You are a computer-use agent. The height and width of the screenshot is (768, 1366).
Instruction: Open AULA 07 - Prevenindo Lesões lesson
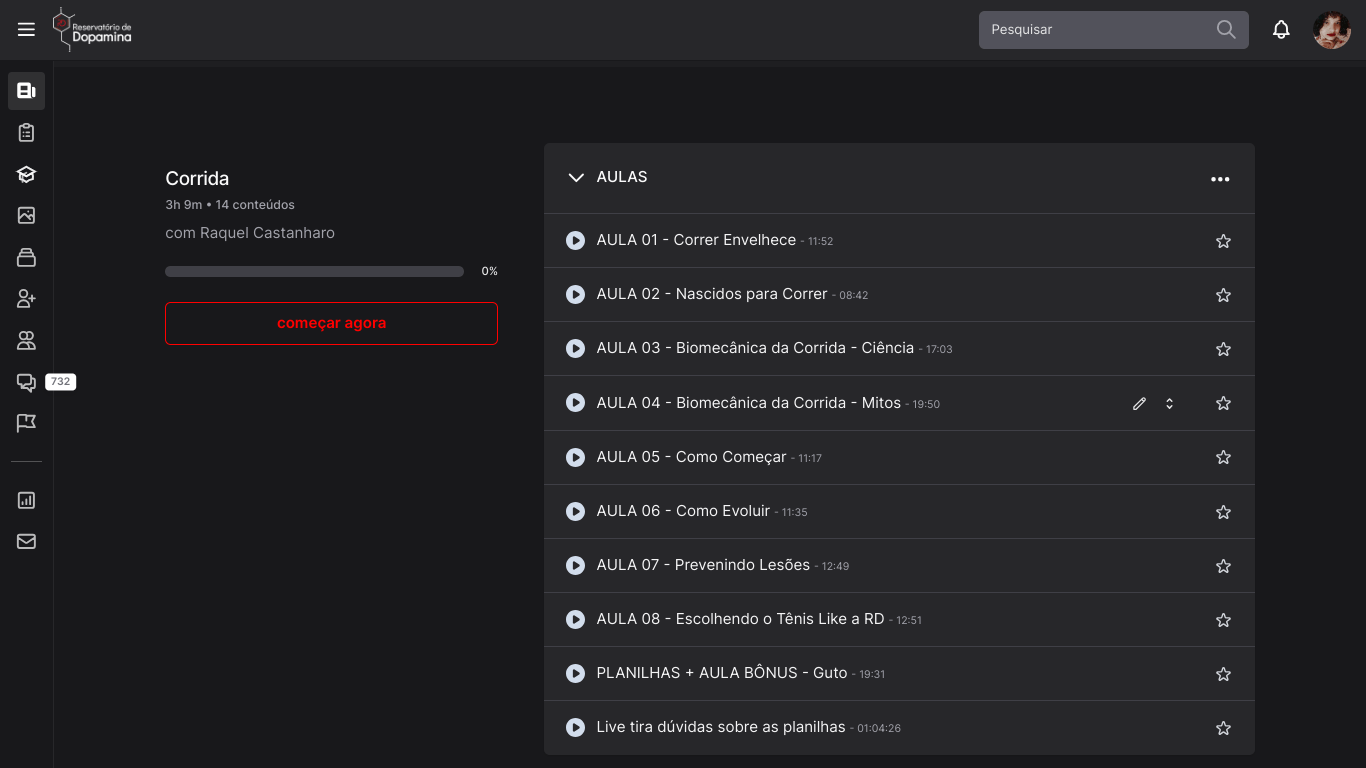(702, 565)
